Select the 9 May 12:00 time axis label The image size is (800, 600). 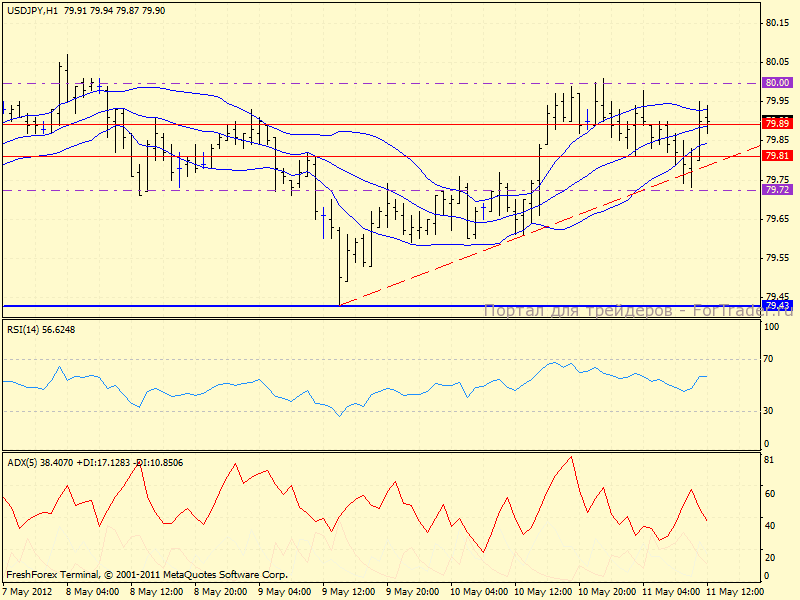[347, 591]
